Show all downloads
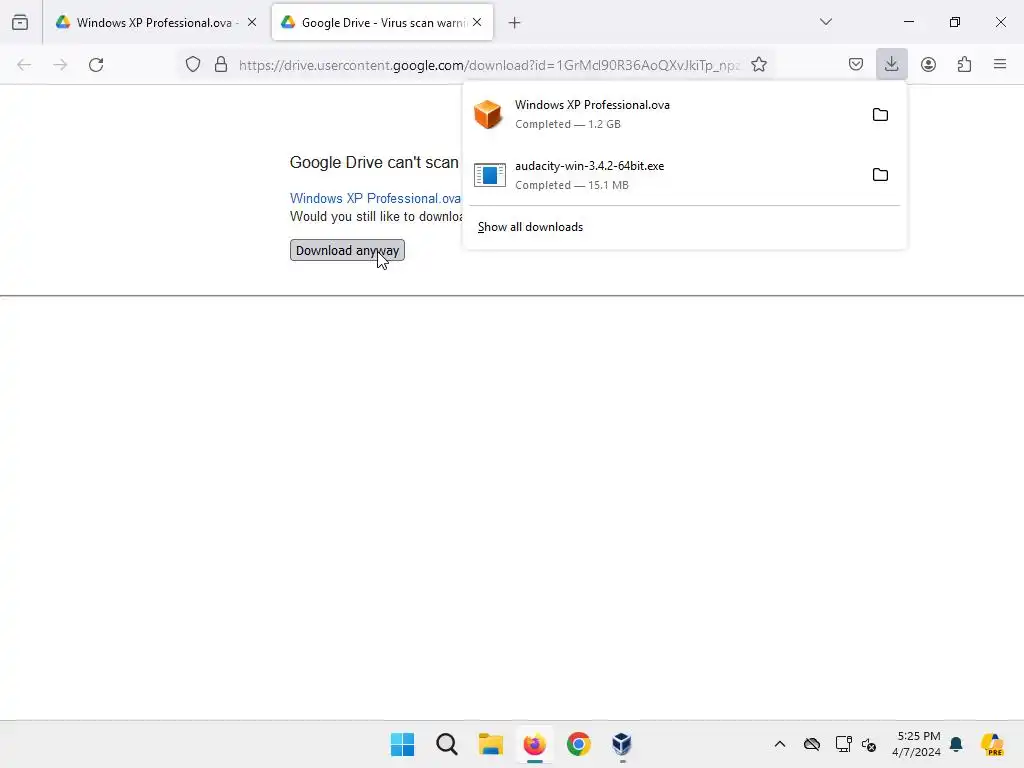This screenshot has width=1024, height=768. point(530,227)
